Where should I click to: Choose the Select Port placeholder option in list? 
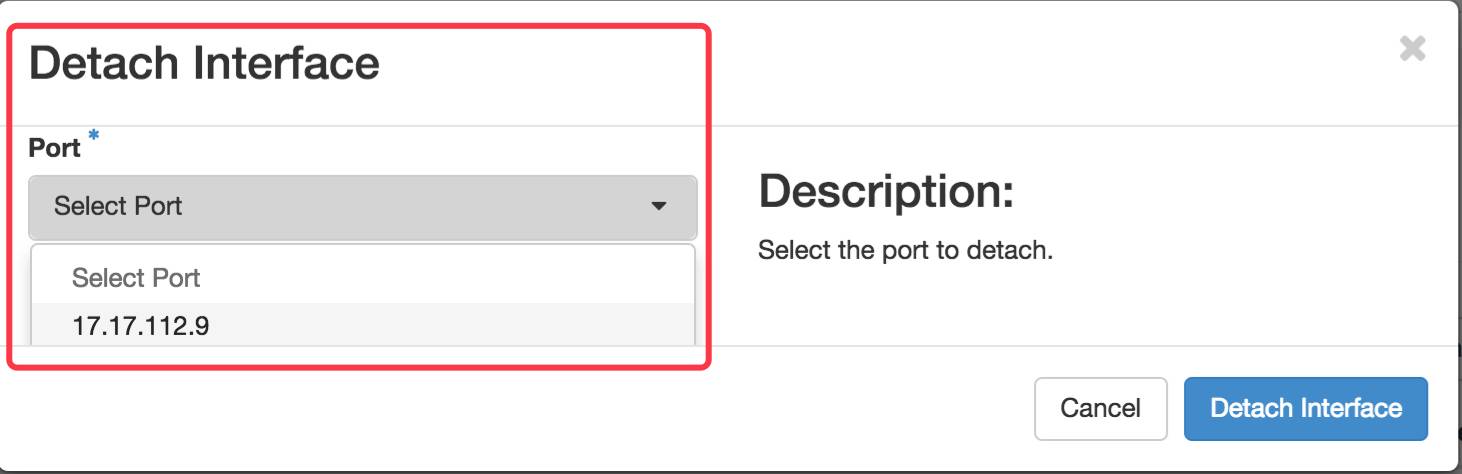[x=136, y=278]
